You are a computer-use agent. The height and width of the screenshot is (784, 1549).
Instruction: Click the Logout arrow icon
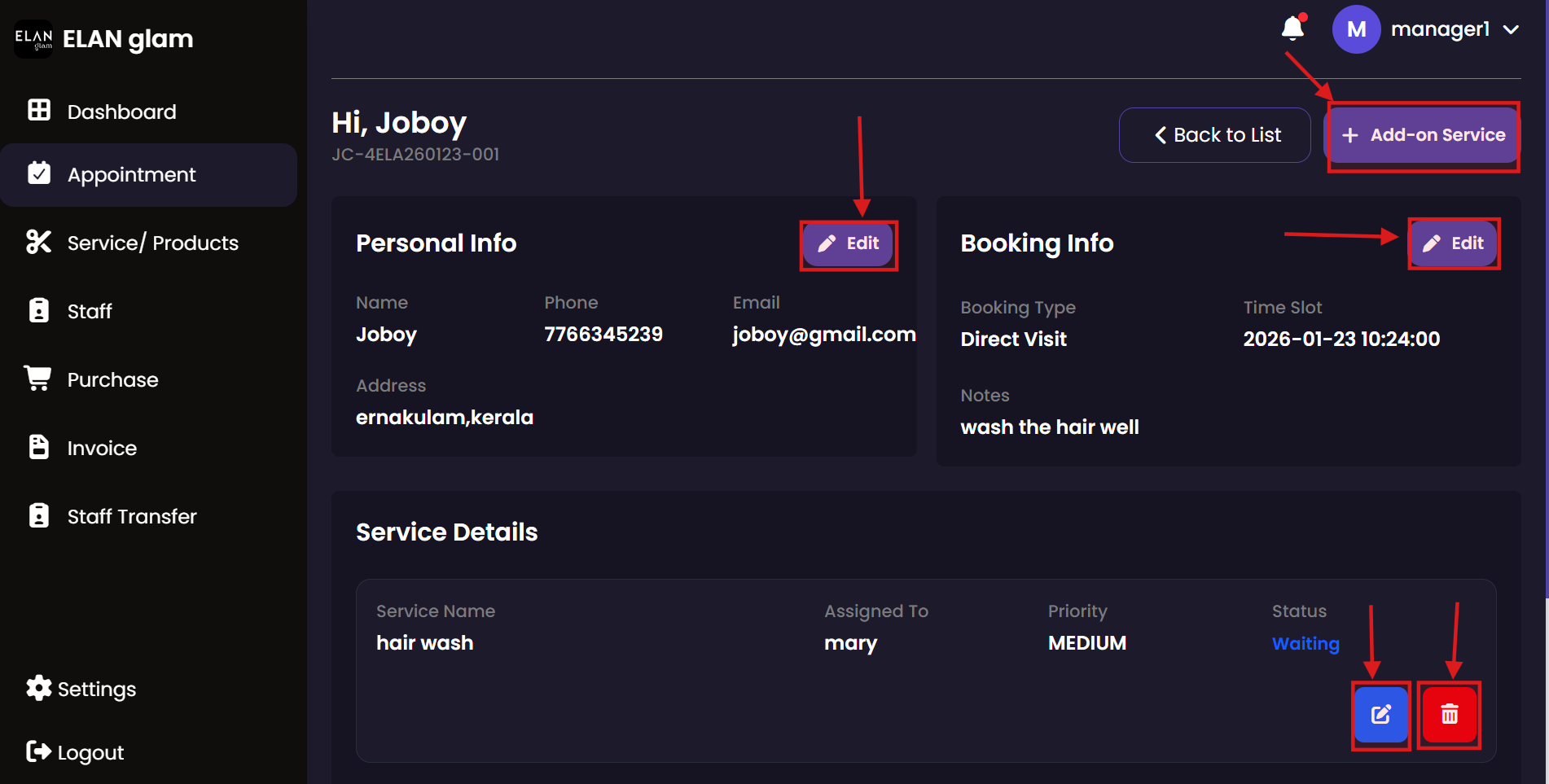(x=38, y=751)
